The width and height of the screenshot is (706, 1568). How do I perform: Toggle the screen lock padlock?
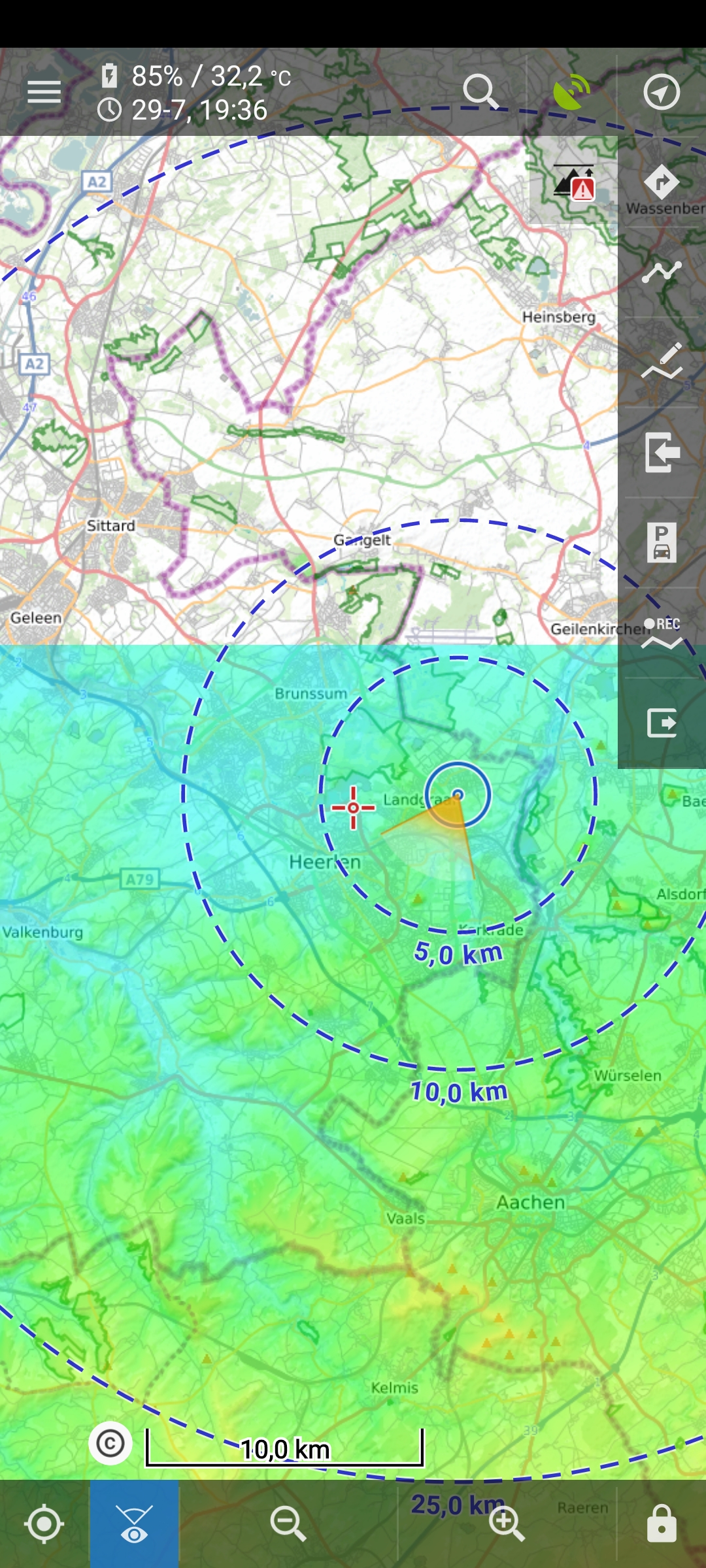(x=662, y=1524)
